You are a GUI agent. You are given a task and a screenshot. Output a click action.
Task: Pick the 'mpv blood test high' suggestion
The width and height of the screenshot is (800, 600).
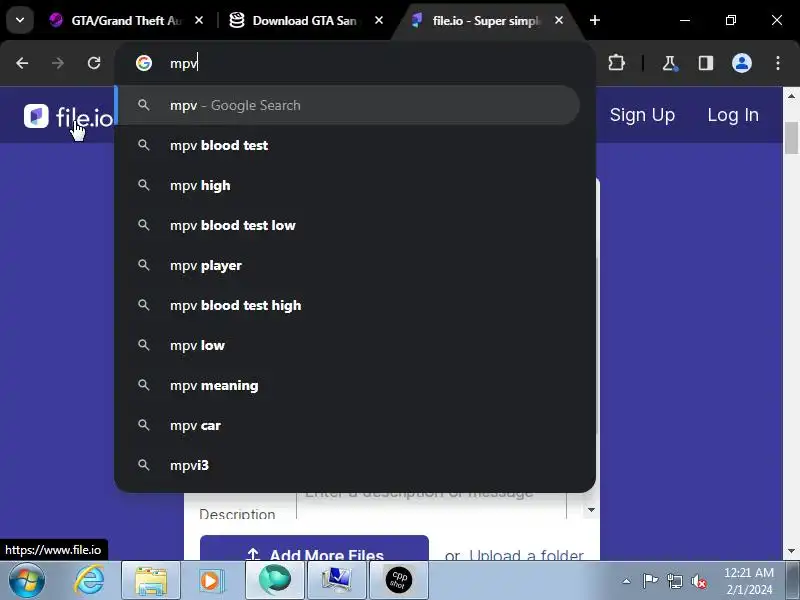coord(348,305)
